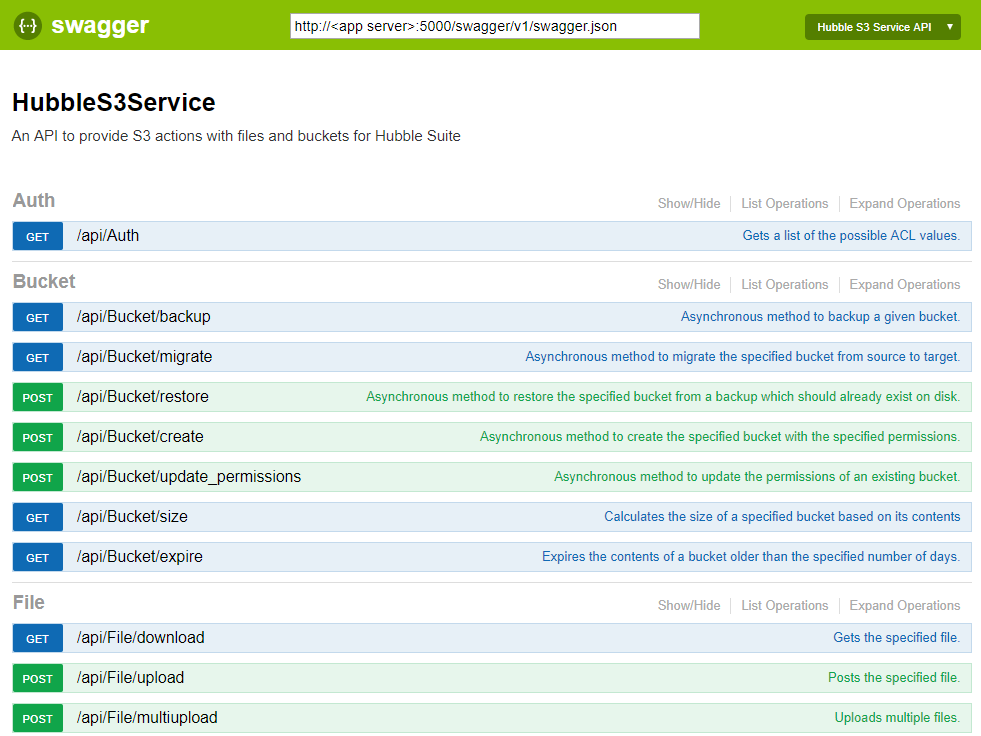Toggle Show/Hide for the File section
The width and height of the screenshot is (981, 736).
(x=688, y=606)
